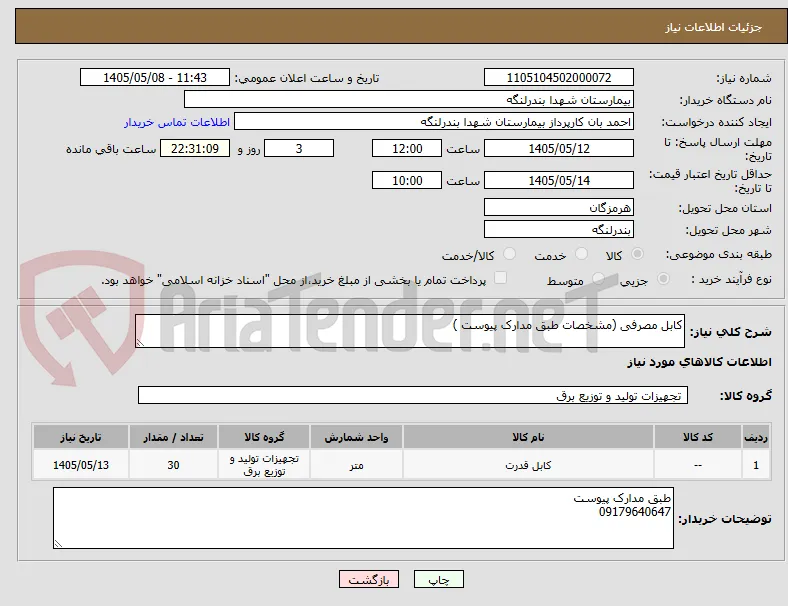Image resolution: width=788 pixels, height=606 pixels.
Task: Click the remaining time field 22:31:09
Action: point(195,148)
